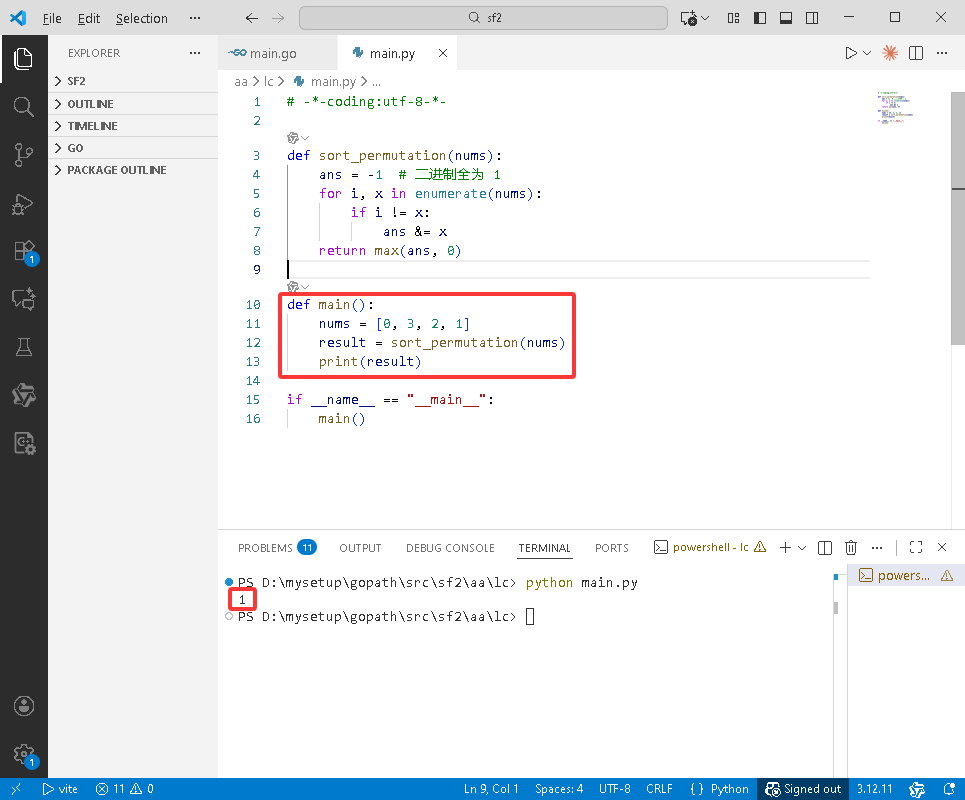
Task: Click the Signed out status item
Action: pos(803,789)
